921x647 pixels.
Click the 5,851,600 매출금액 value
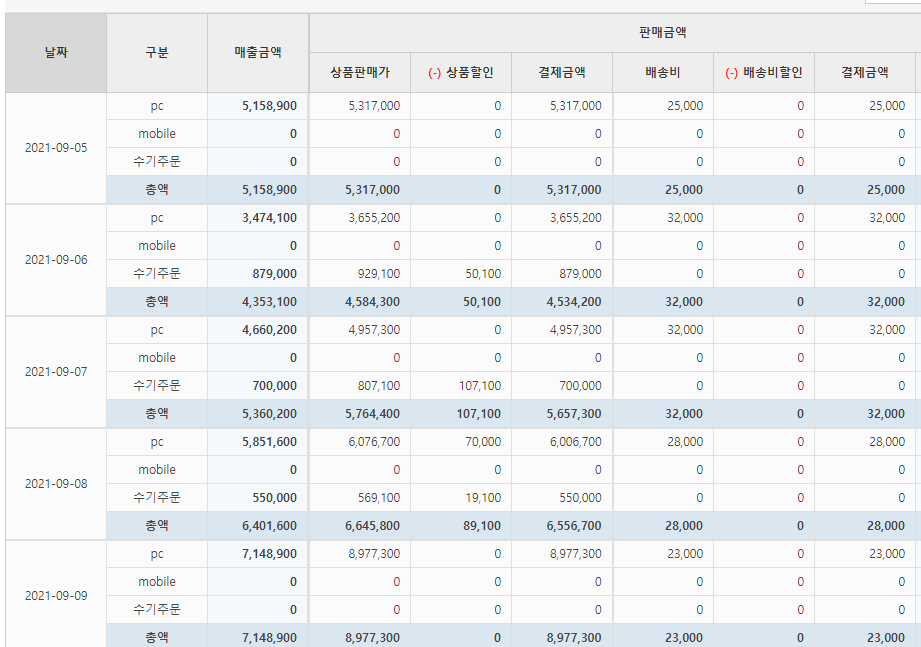[269, 442]
